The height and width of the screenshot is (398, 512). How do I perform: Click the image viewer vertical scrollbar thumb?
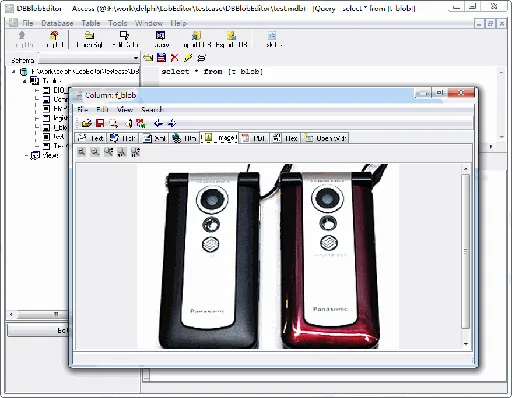(x=466, y=251)
